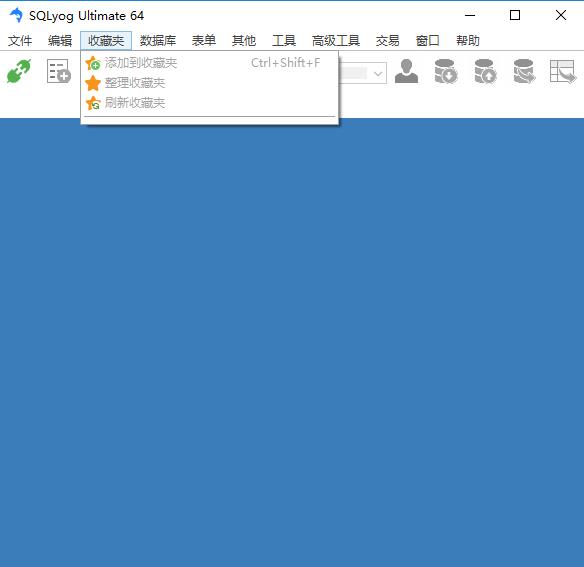584x567 pixels.
Task: Click the database synchronization icon
Action: pos(524,71)
